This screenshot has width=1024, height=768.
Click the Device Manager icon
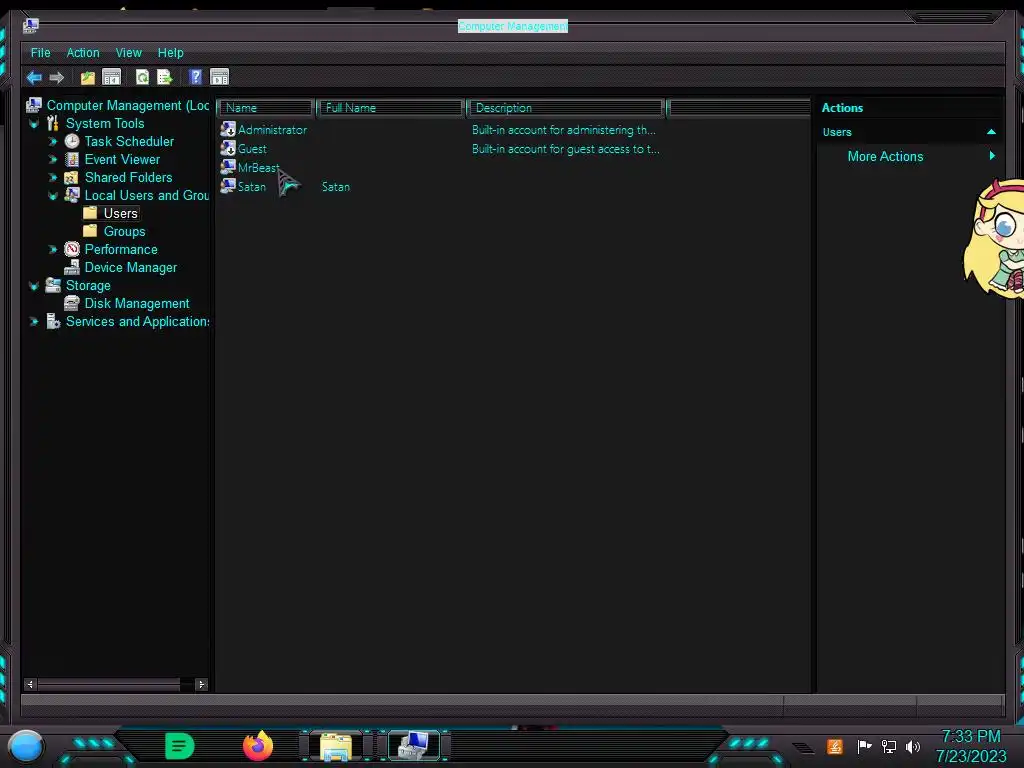click(72, 267)
